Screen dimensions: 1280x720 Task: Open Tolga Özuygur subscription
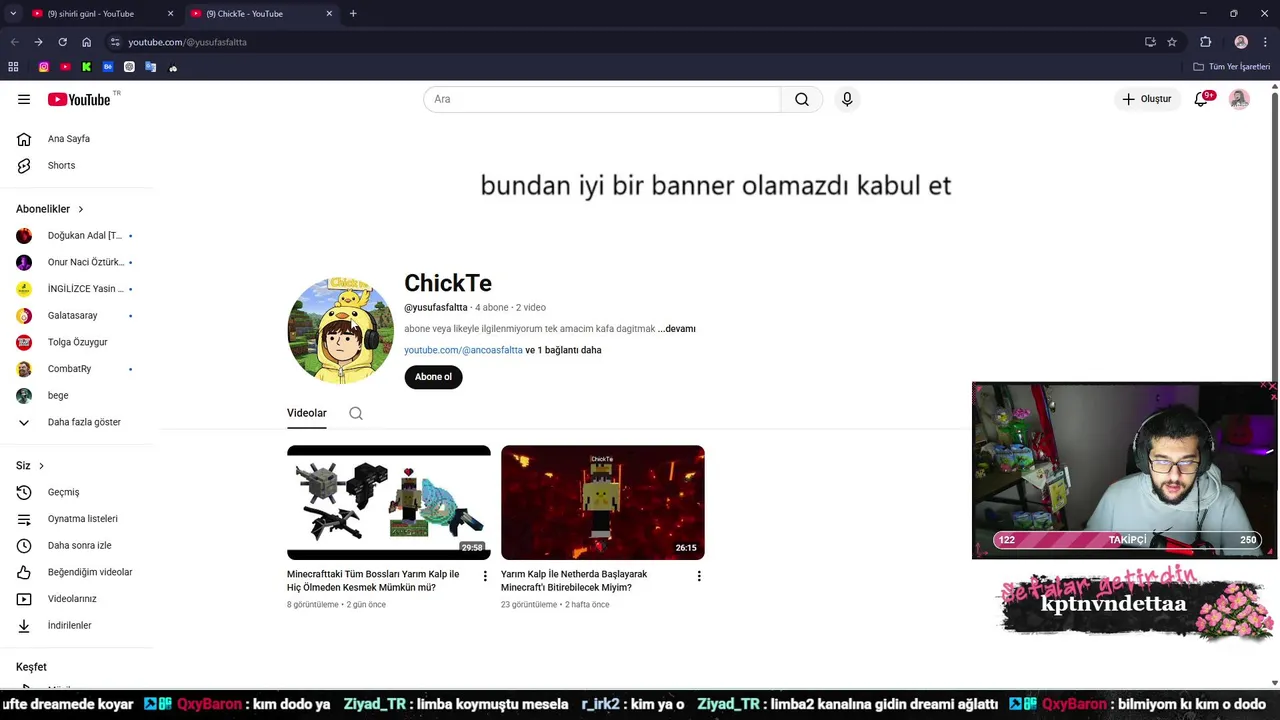pos(76,342)
